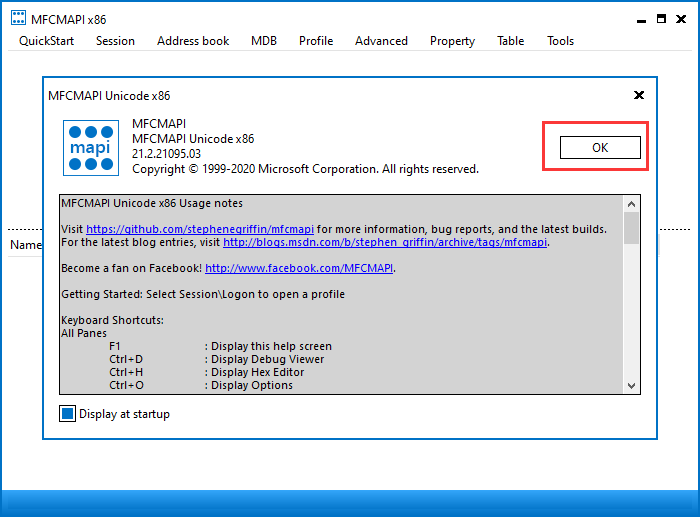Close the MFCMAPI Unicode x86 dialog
The height and width of the screenshot is (517, 700).
pos(639,95)
